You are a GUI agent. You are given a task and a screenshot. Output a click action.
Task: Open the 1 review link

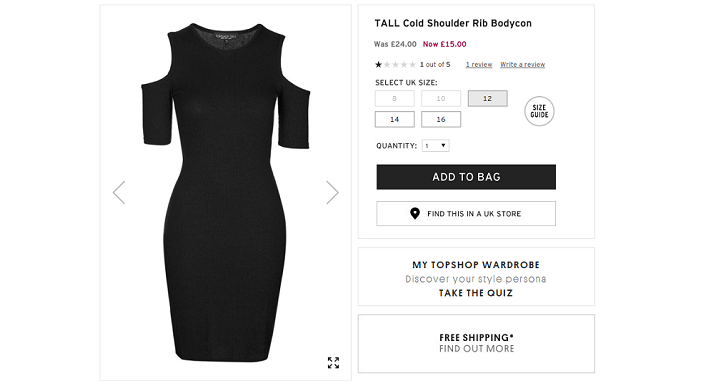pos(479,64)
